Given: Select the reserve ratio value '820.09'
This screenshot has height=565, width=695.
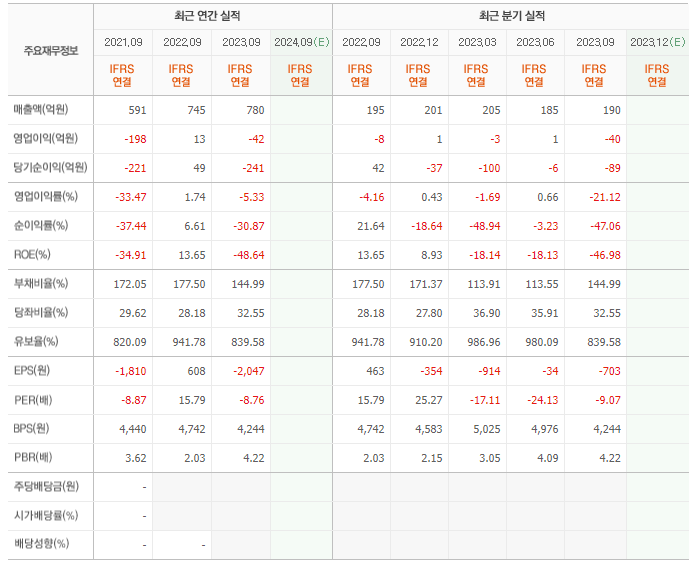Looking at the screenshot, I should click(130, 342).
